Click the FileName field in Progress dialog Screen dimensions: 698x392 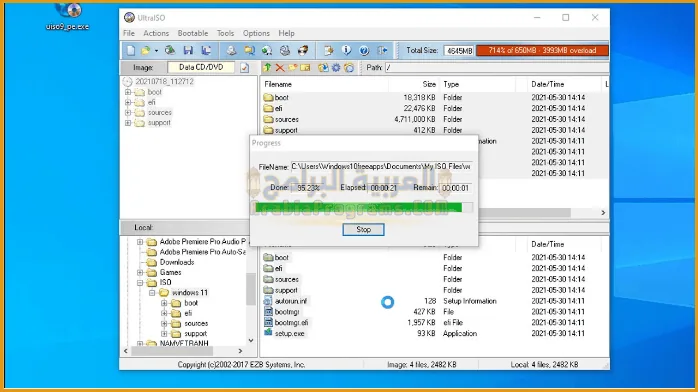381,166
